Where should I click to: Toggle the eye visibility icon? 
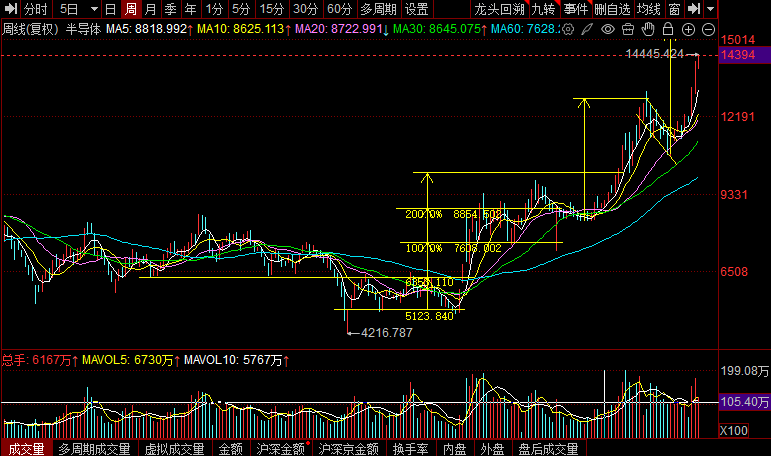(x=608, y=30)
